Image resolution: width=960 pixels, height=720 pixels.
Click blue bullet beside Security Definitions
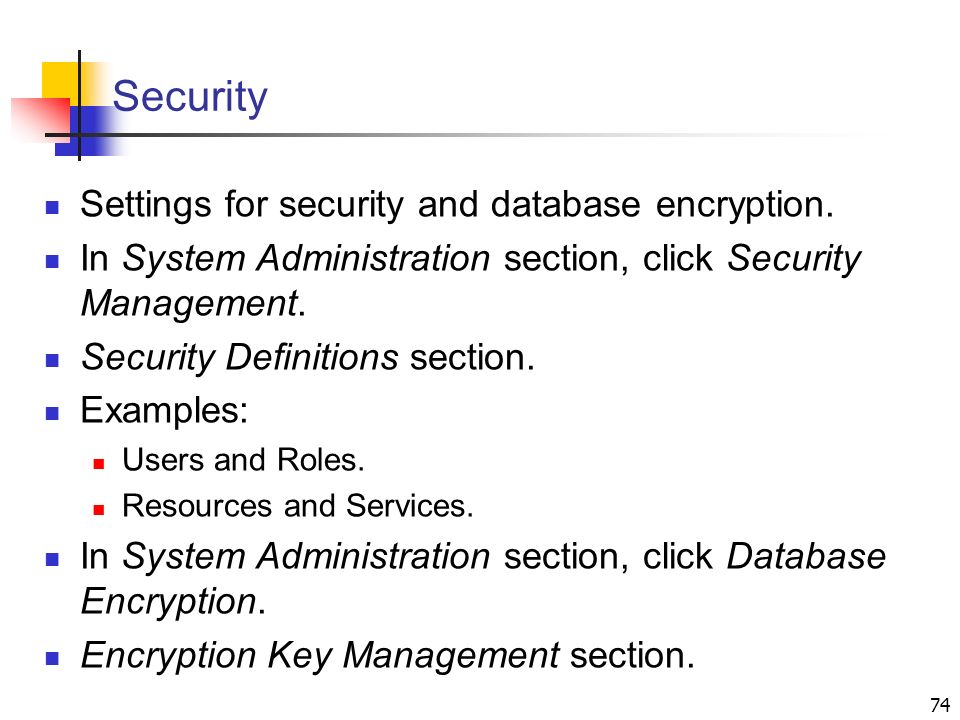52,360
